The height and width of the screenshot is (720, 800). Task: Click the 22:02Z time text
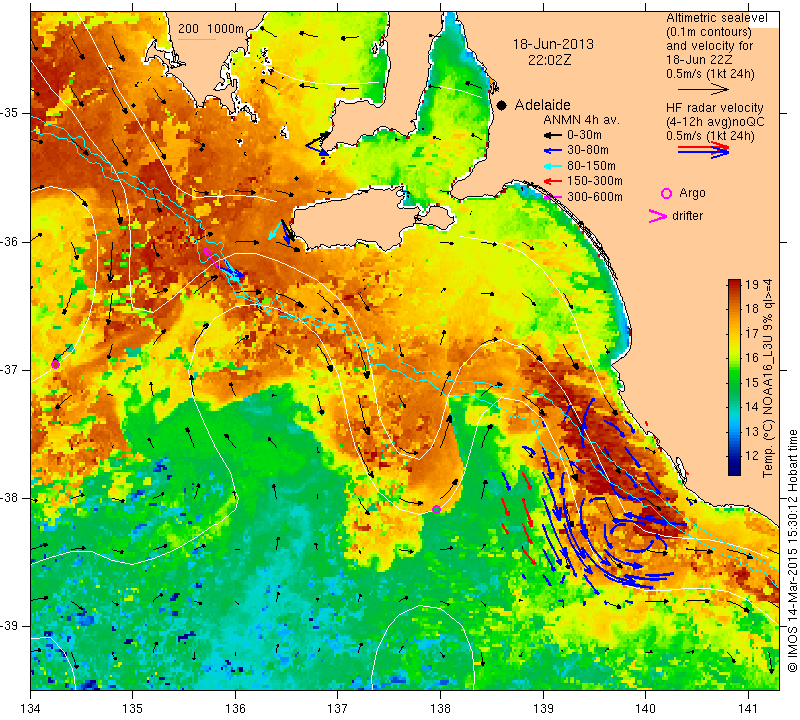pos(549,60)
